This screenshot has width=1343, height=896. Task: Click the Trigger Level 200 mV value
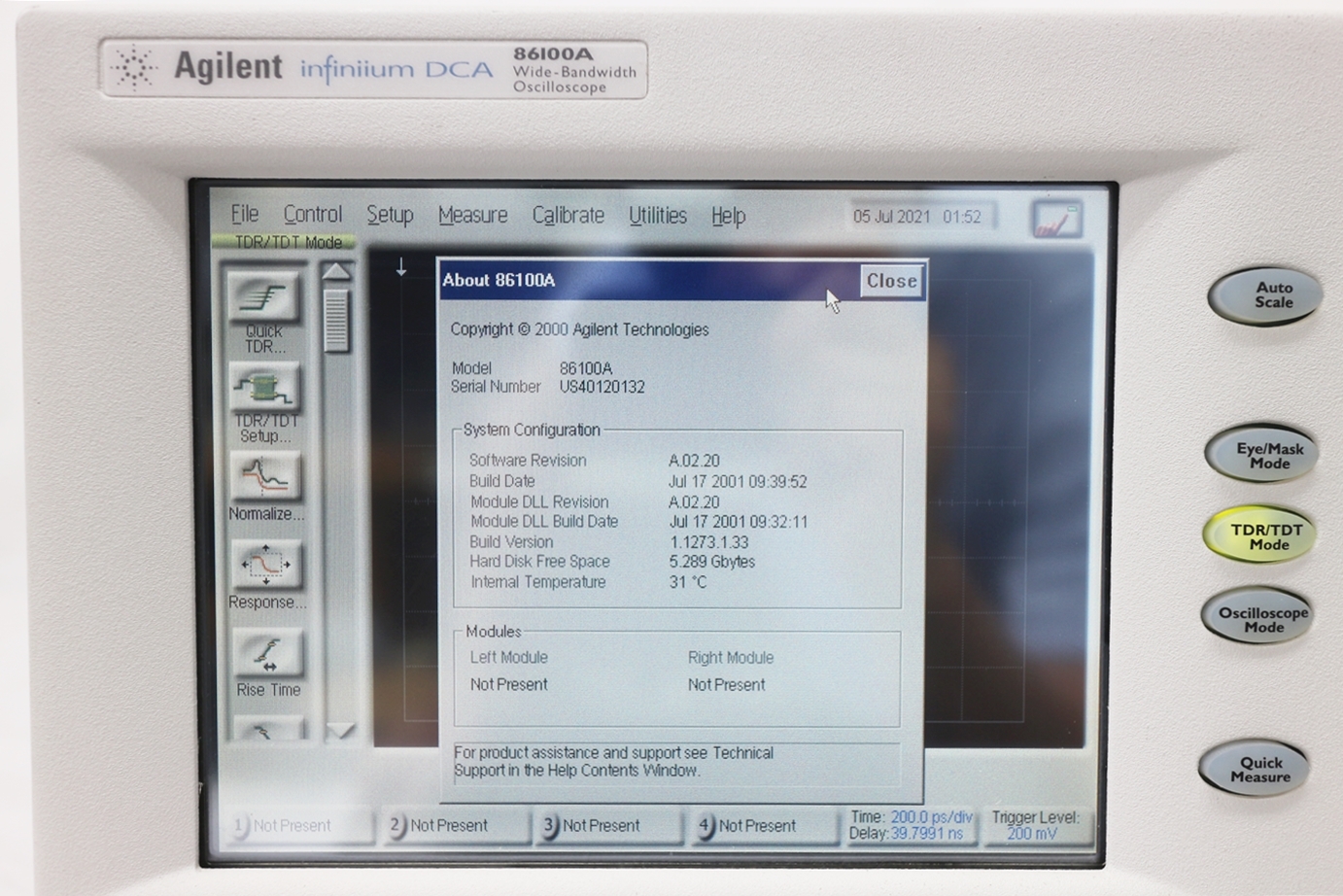click(x=1032, y=834)
